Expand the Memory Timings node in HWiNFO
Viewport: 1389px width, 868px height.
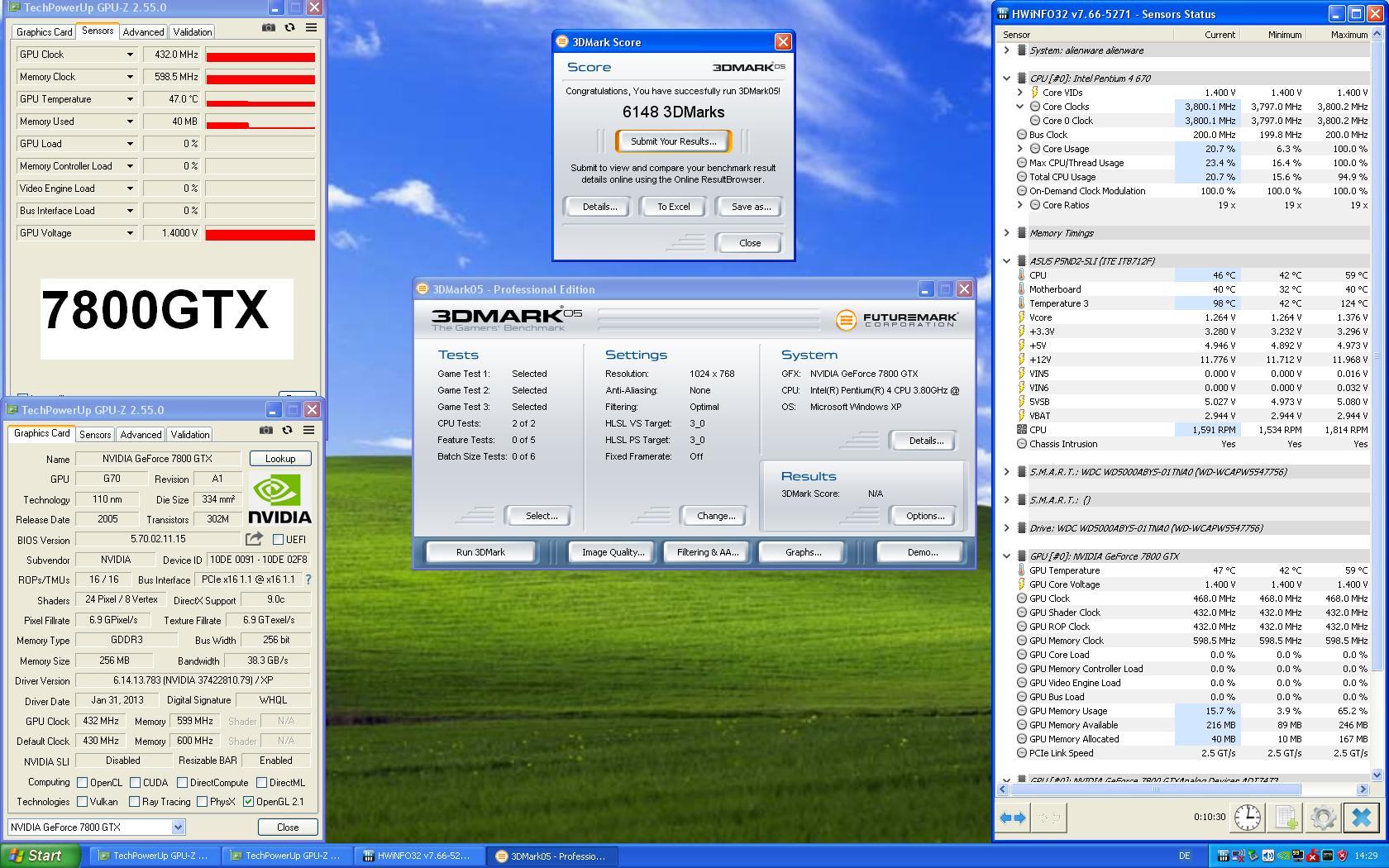(x=1006, y=233)
